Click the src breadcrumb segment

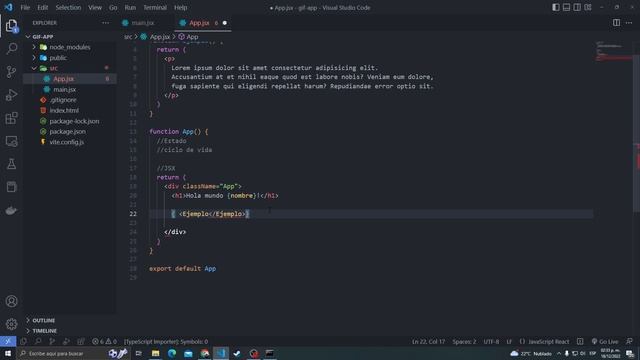click(128, 37)
